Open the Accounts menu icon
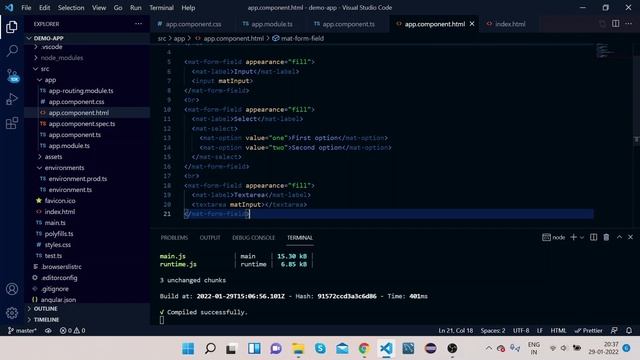 (x=12, y=289)
